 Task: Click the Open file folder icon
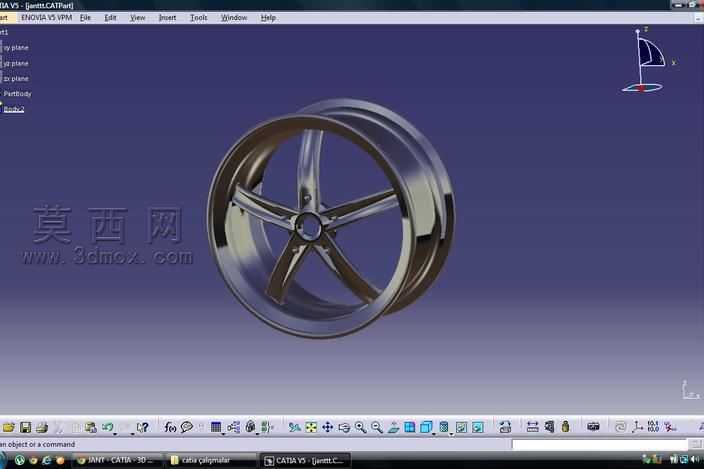[9, 427]
